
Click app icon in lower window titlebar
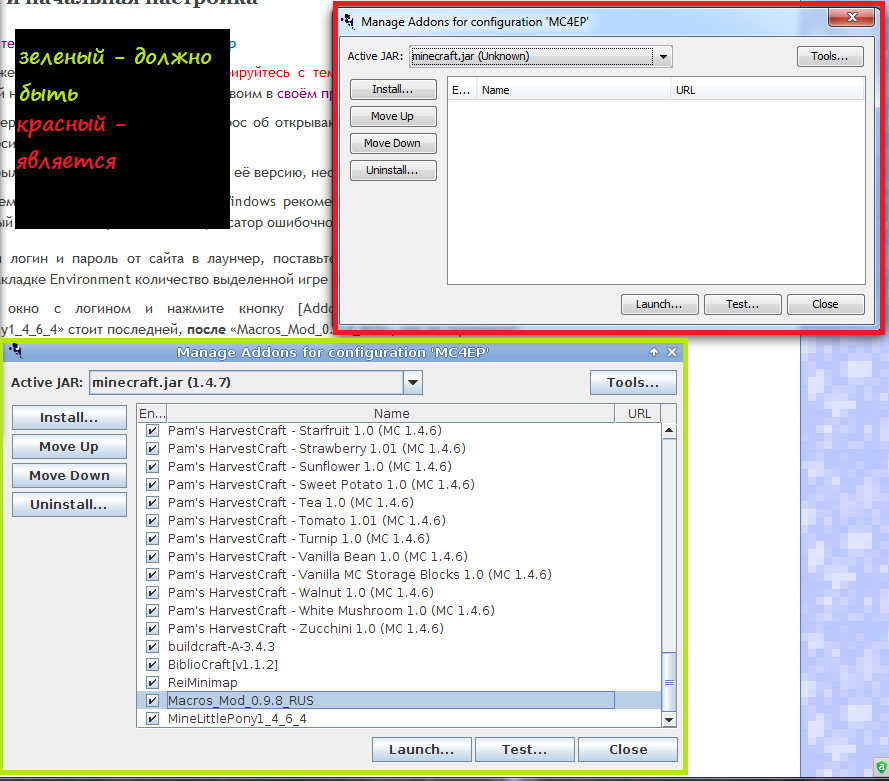pos(15,351)
